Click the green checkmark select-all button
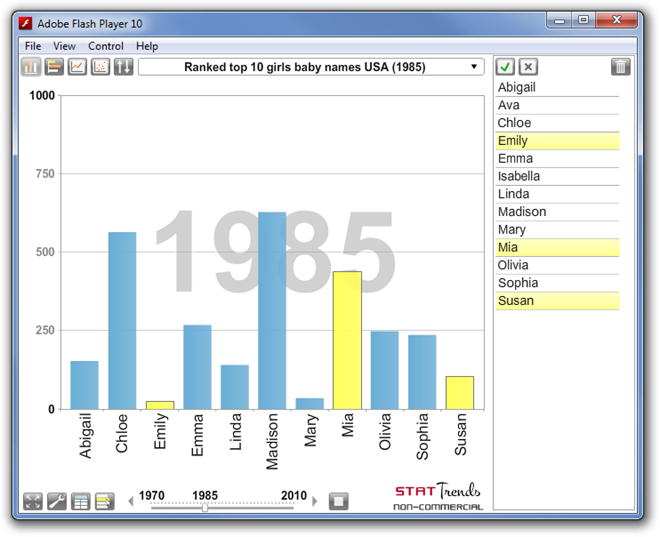Viewport: 660px width, 537px height. 505,66
